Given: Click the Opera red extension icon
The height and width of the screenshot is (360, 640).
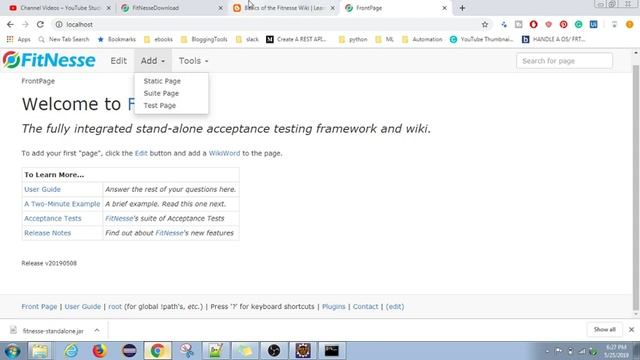Looking at the screenshot, I should (x=533, y=24).
